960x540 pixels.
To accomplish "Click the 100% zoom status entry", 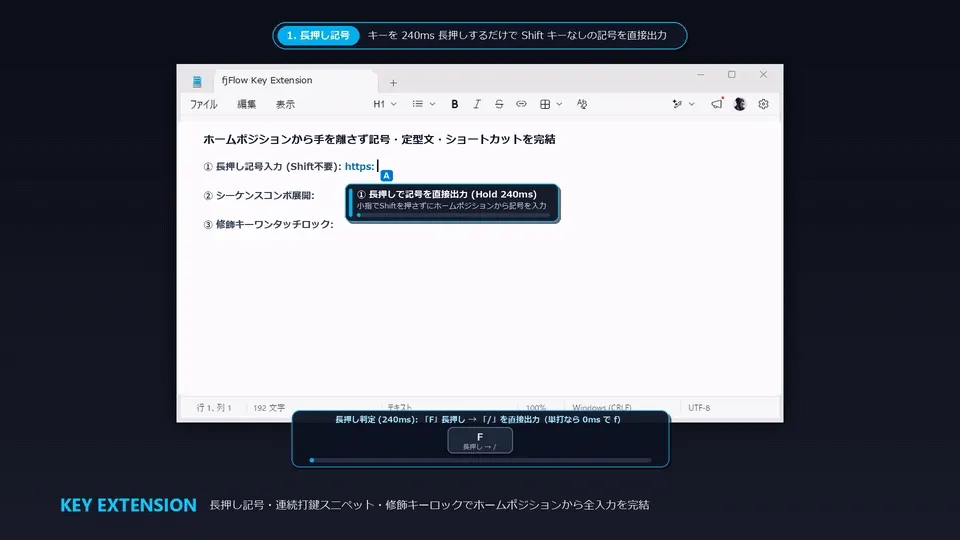I will pos(536,408).
